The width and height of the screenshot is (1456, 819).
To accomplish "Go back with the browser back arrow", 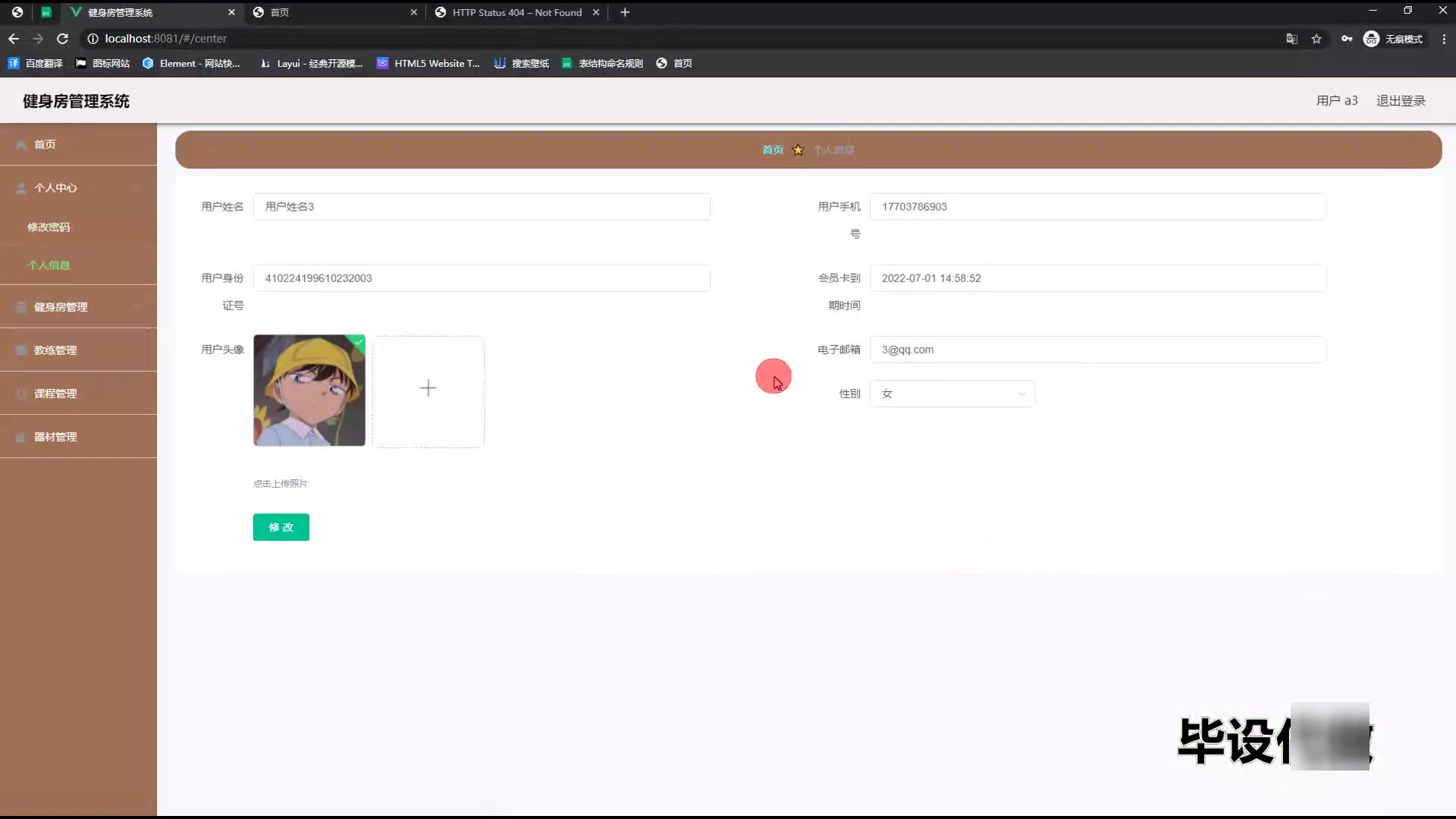I will pos(14,39).
